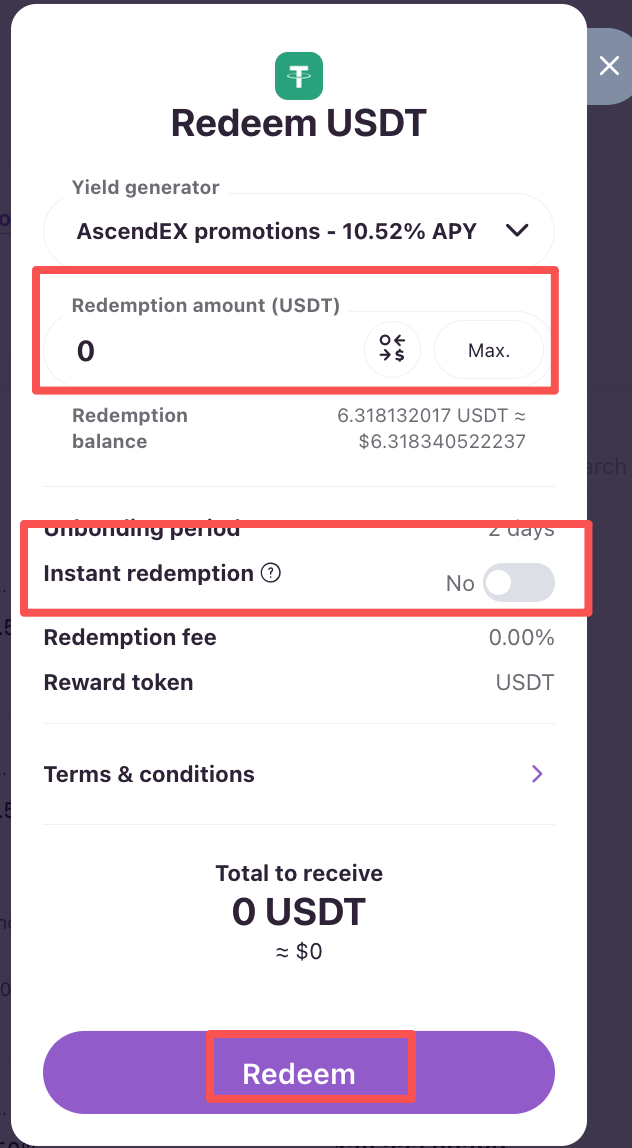Close the Redeem USDT dialog
Viewport: 632px width, 1148px height.
pyautogui.click(x=609, y=67)
